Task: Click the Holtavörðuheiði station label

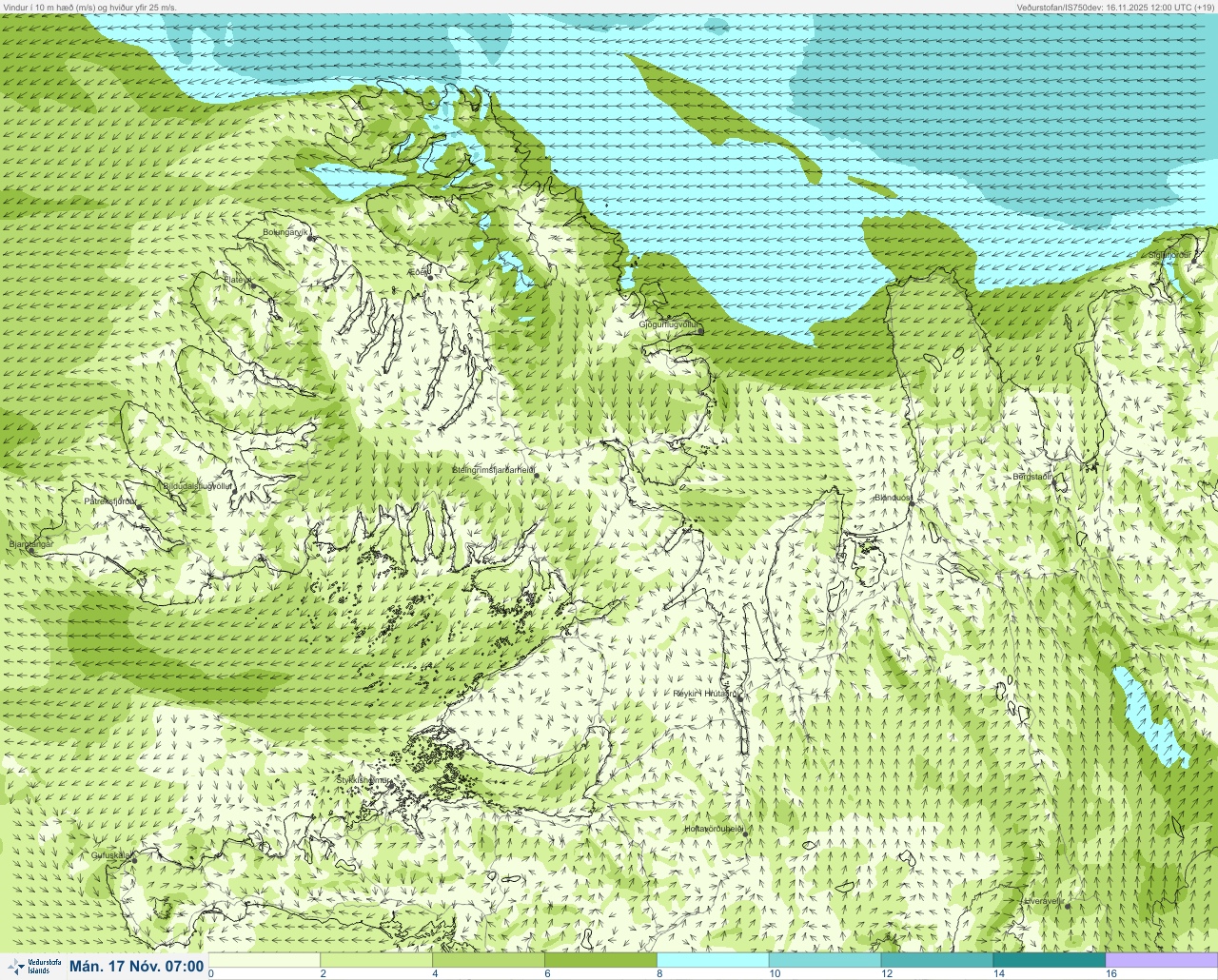Action: (x=714, y=829)
